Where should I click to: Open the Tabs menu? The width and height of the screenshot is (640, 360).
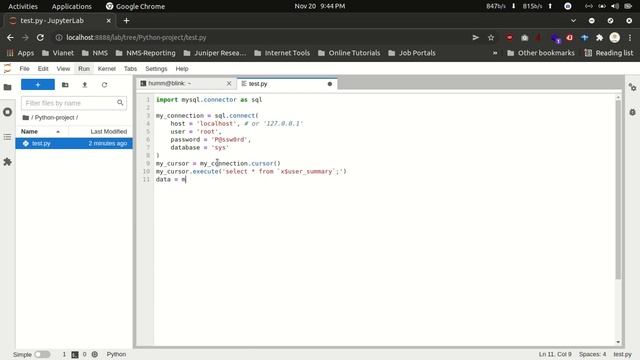[130, 69]
